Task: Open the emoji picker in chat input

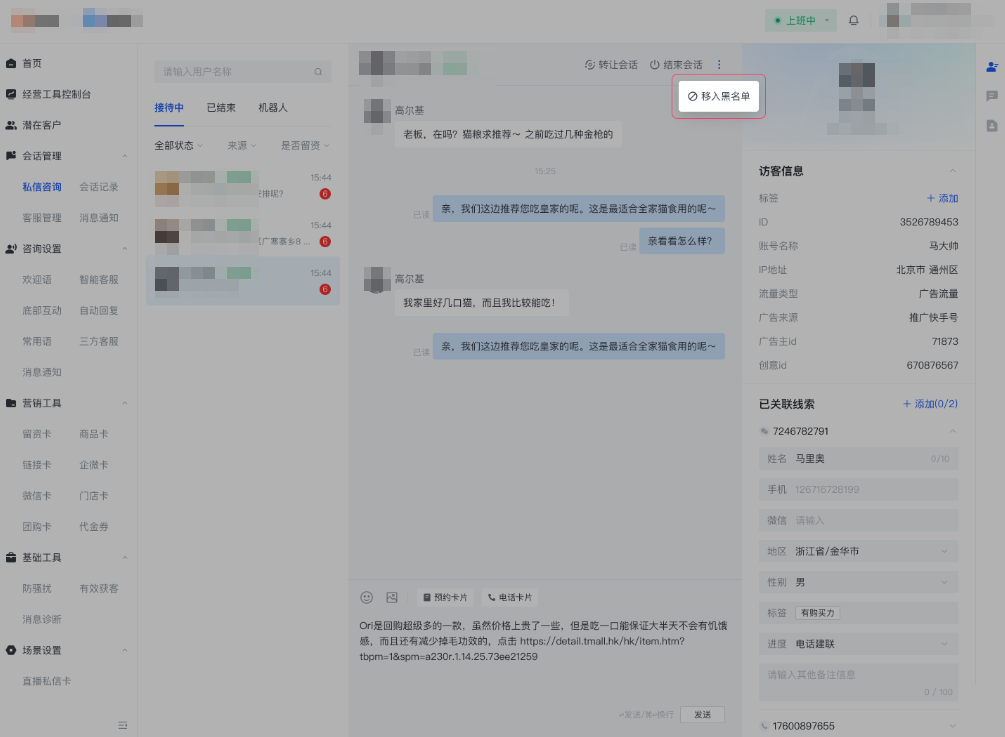Action: [366, 597]
